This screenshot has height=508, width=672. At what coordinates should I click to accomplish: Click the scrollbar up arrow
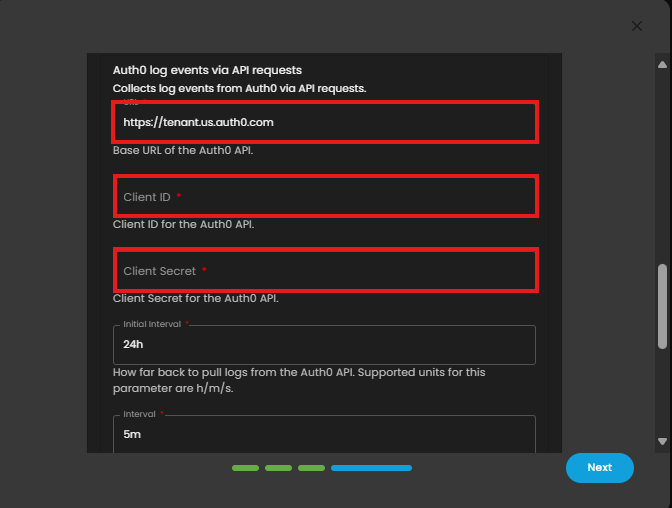(662, 65)
